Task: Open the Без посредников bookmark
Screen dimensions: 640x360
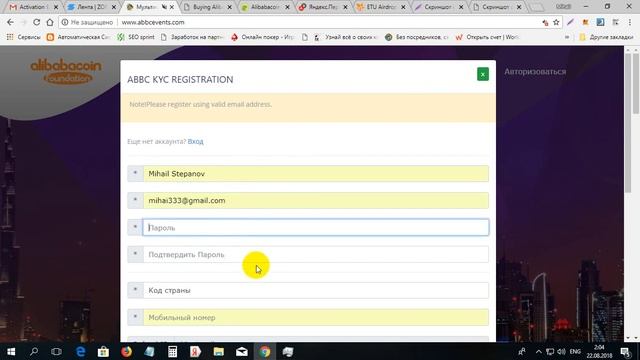Action: (417, 37)
